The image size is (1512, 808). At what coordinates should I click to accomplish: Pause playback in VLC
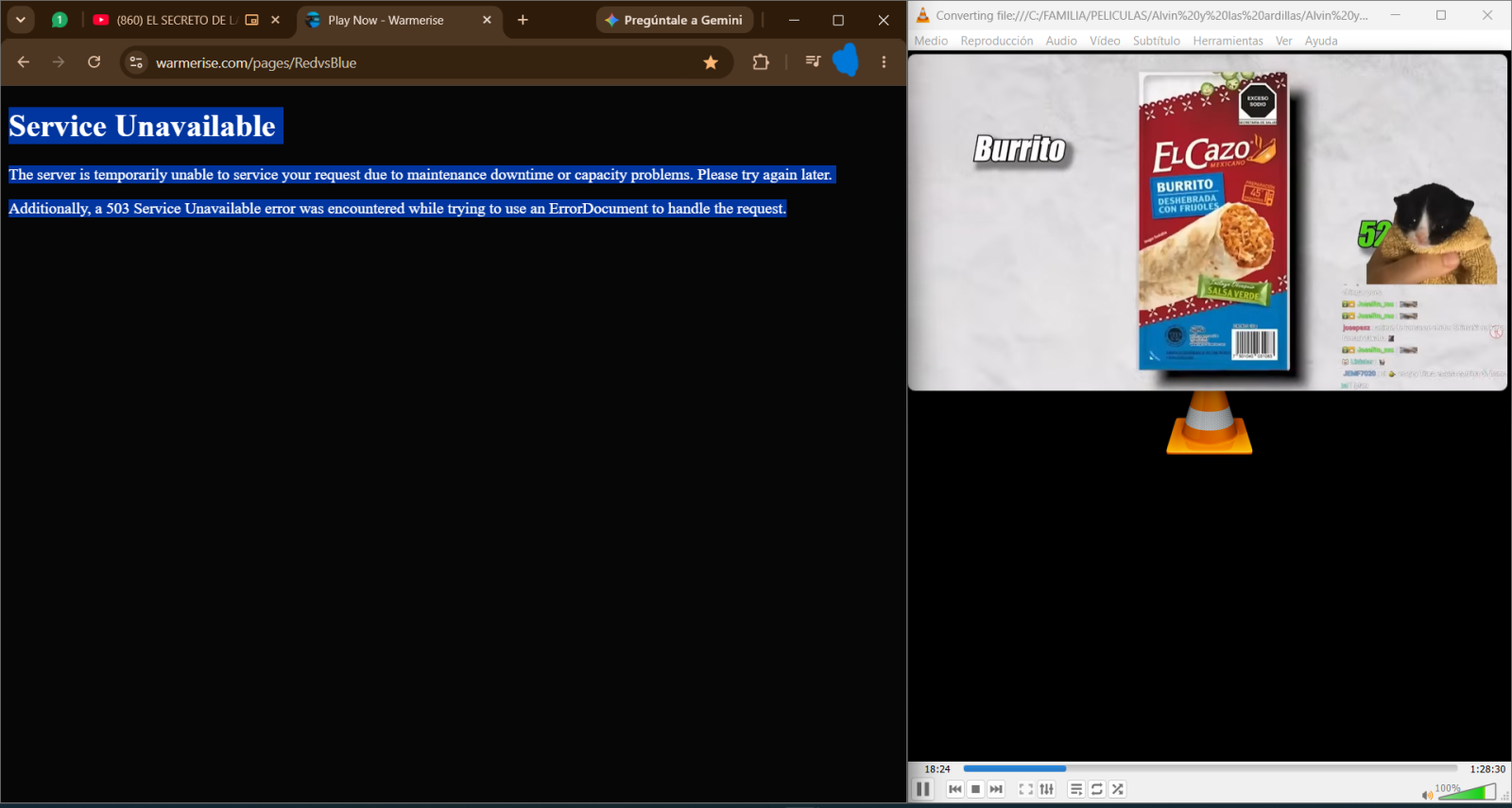[x=923, y=789]
